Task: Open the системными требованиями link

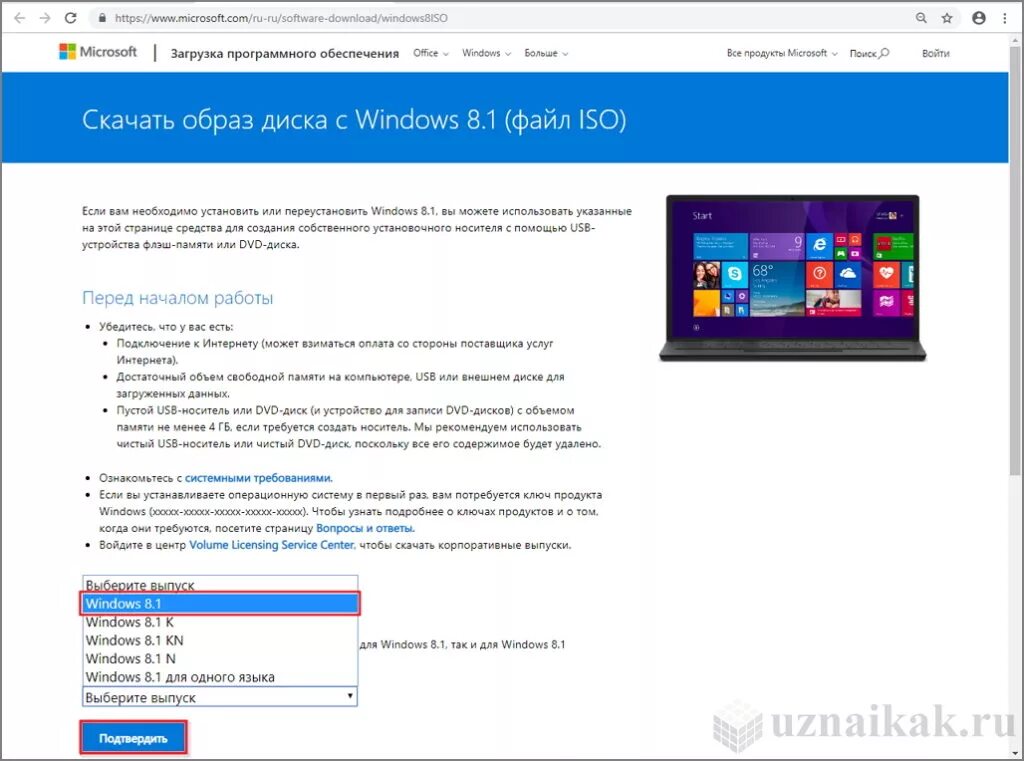Action: pyautogui.click(x=258, y=478)
